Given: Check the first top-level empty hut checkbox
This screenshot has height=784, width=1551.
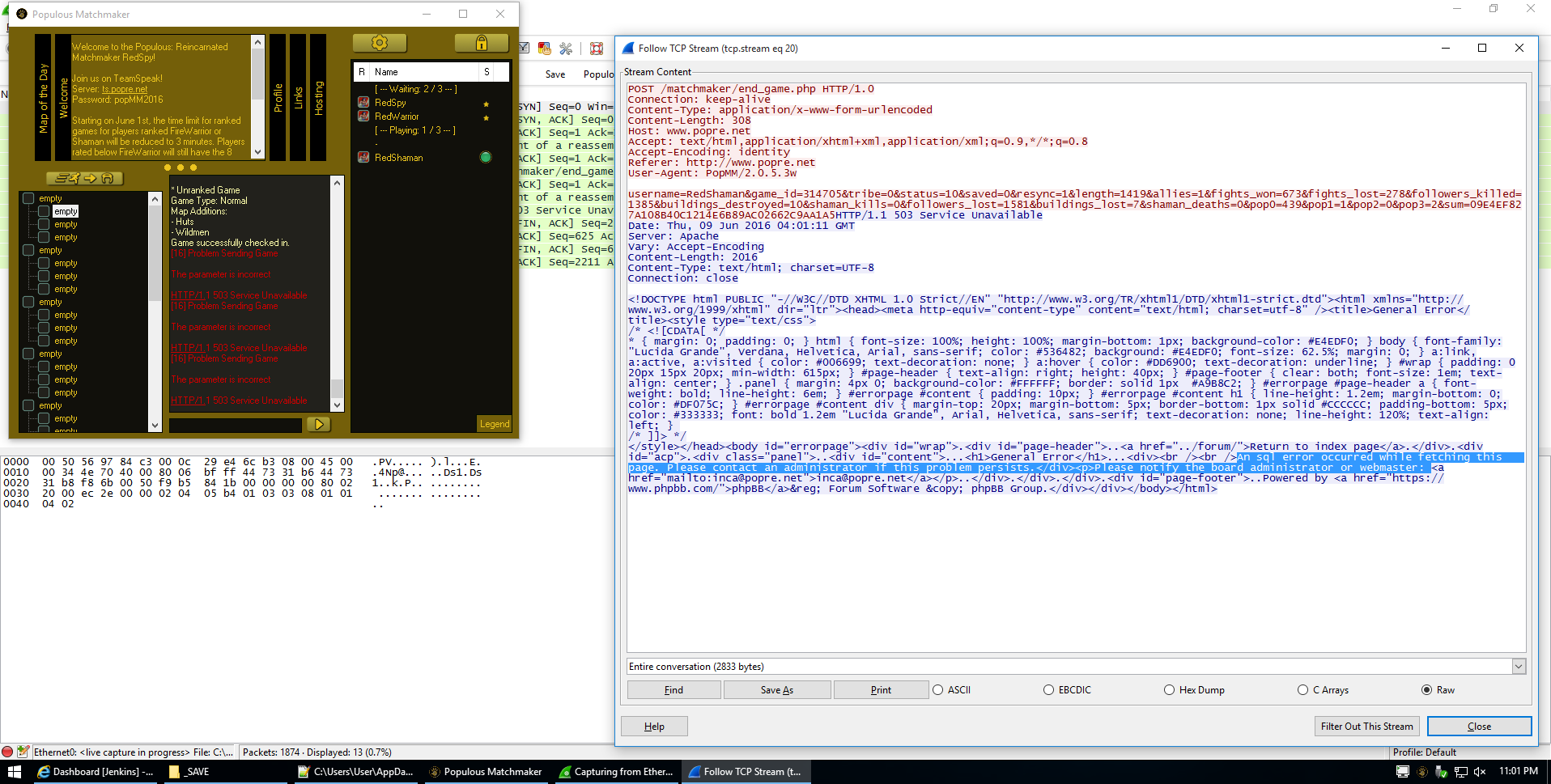Looking at the screenshot, I should click(x=28, y=198).
